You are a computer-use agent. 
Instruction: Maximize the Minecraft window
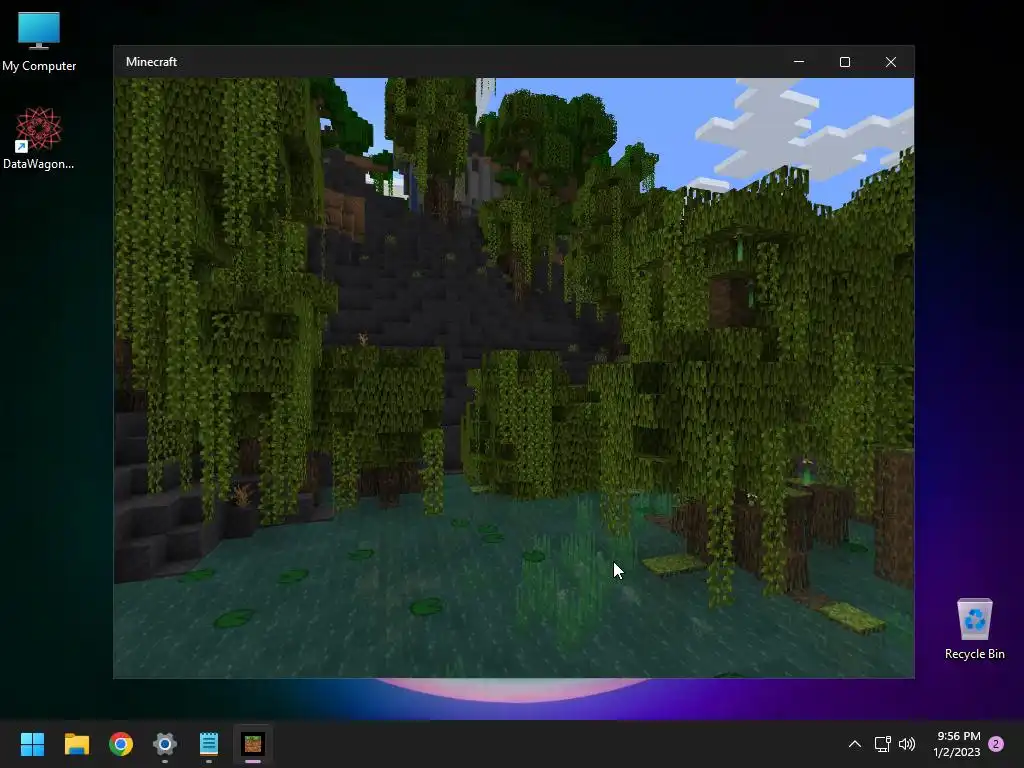[844, 62]
